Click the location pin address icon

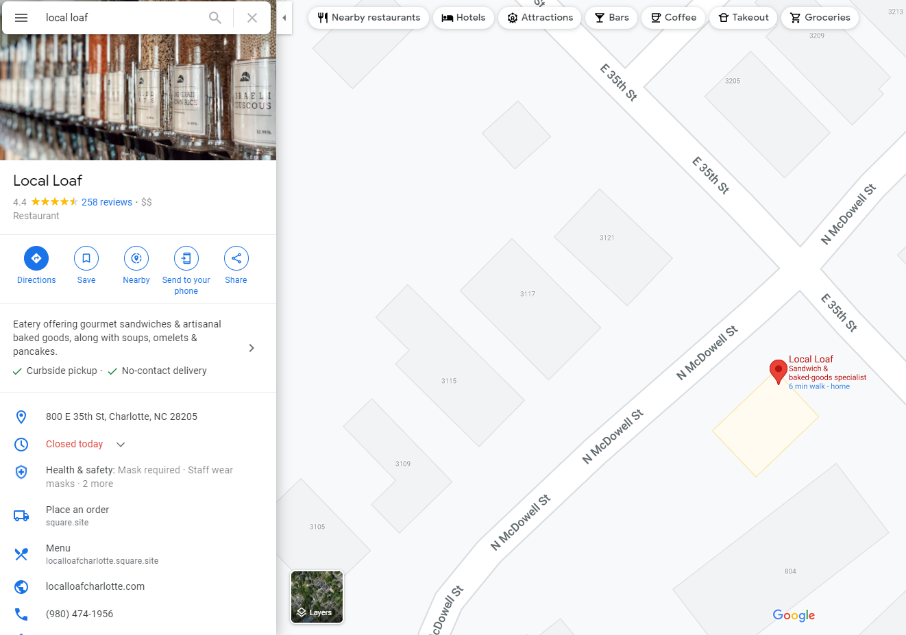tap(21, 417)
